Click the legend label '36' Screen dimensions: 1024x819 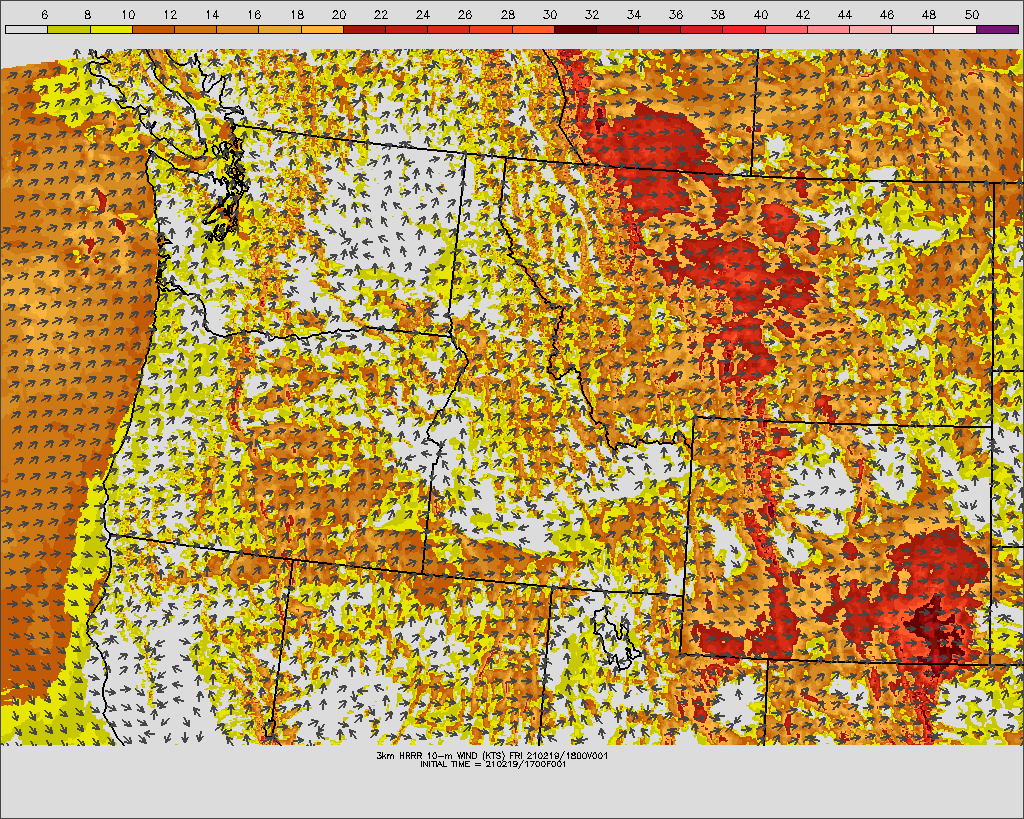click(676, 14)
